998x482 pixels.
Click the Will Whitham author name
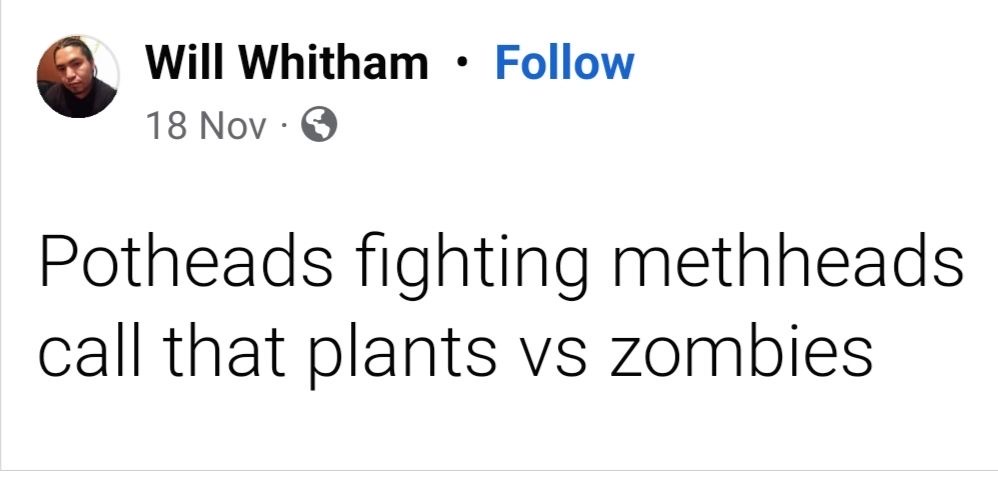286,63
